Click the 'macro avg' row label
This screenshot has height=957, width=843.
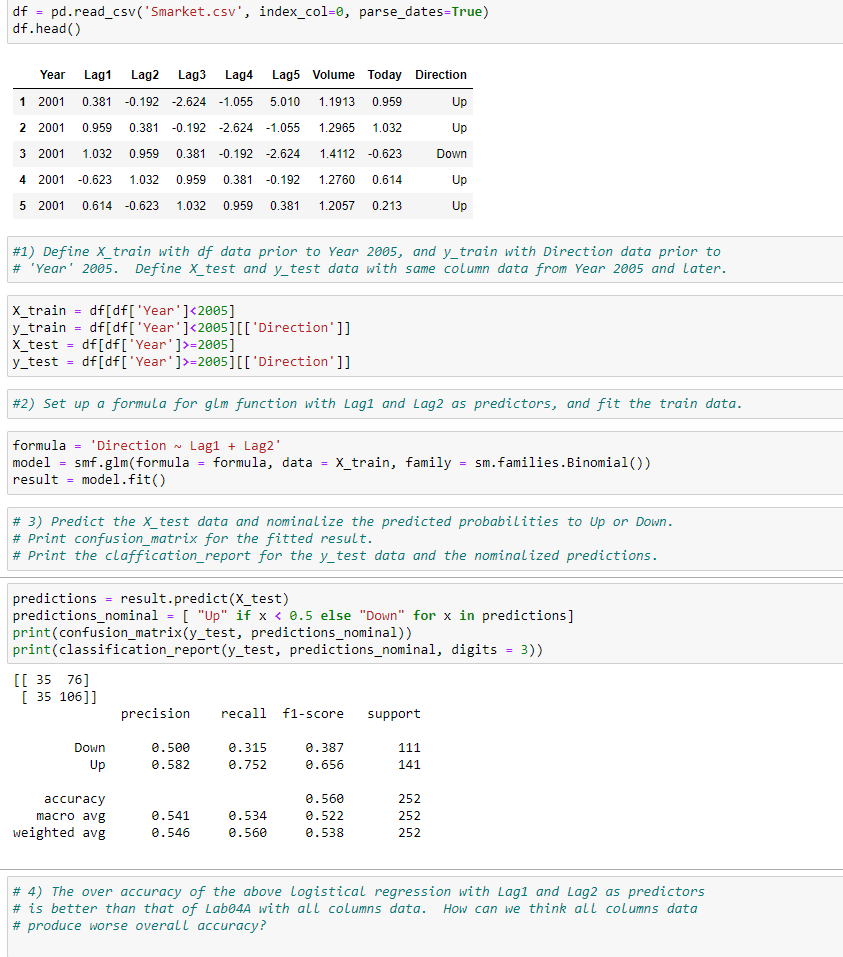tap(71, 816)
